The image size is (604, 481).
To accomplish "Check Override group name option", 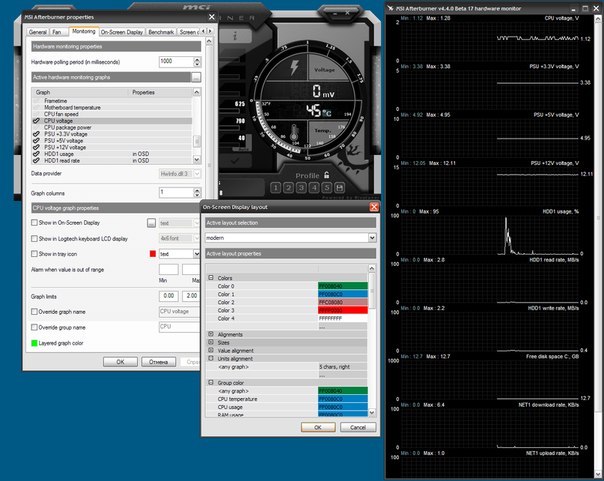I will pos(34,327).
